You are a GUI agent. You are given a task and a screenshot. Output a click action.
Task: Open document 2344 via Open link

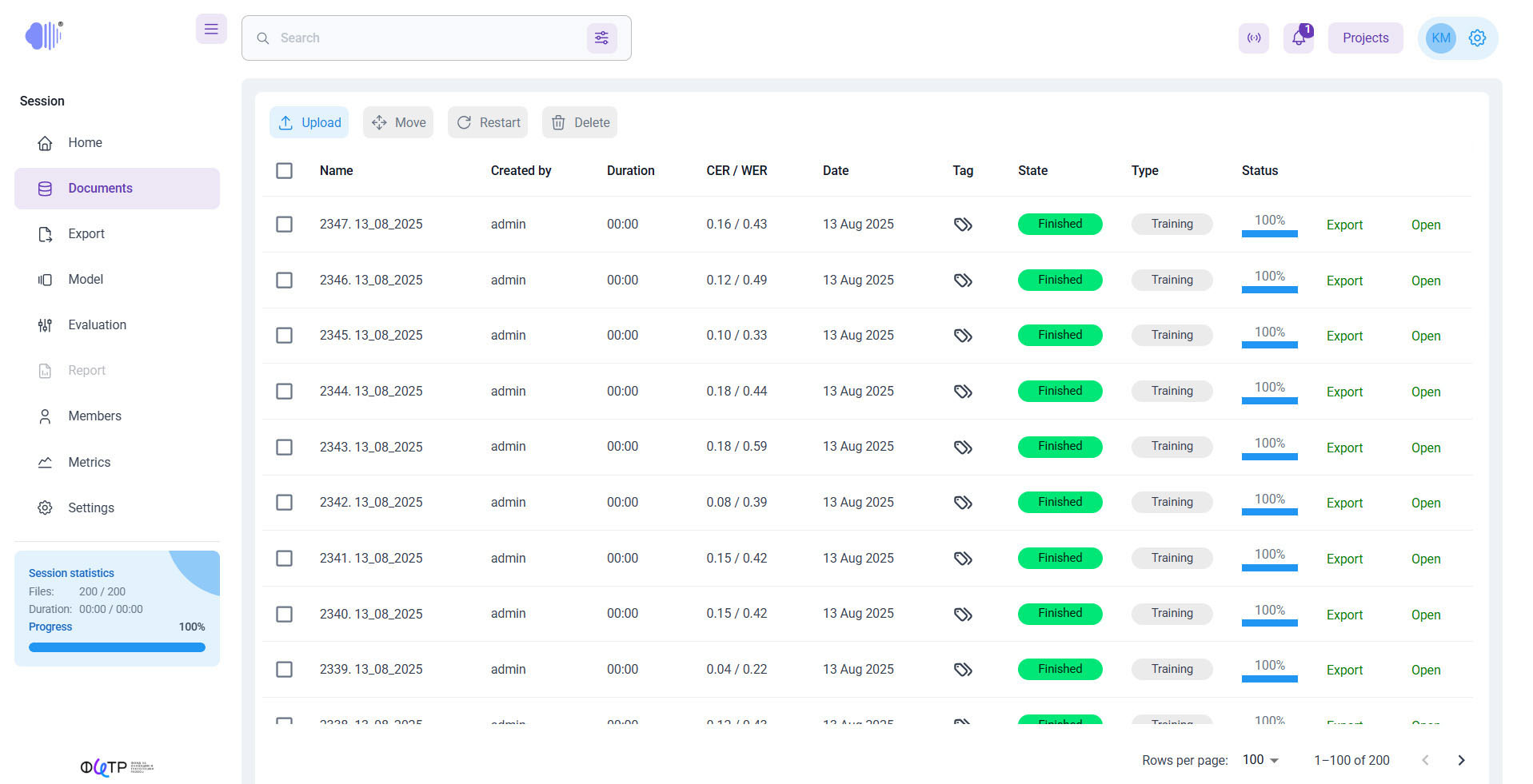tap(1425, 392)
